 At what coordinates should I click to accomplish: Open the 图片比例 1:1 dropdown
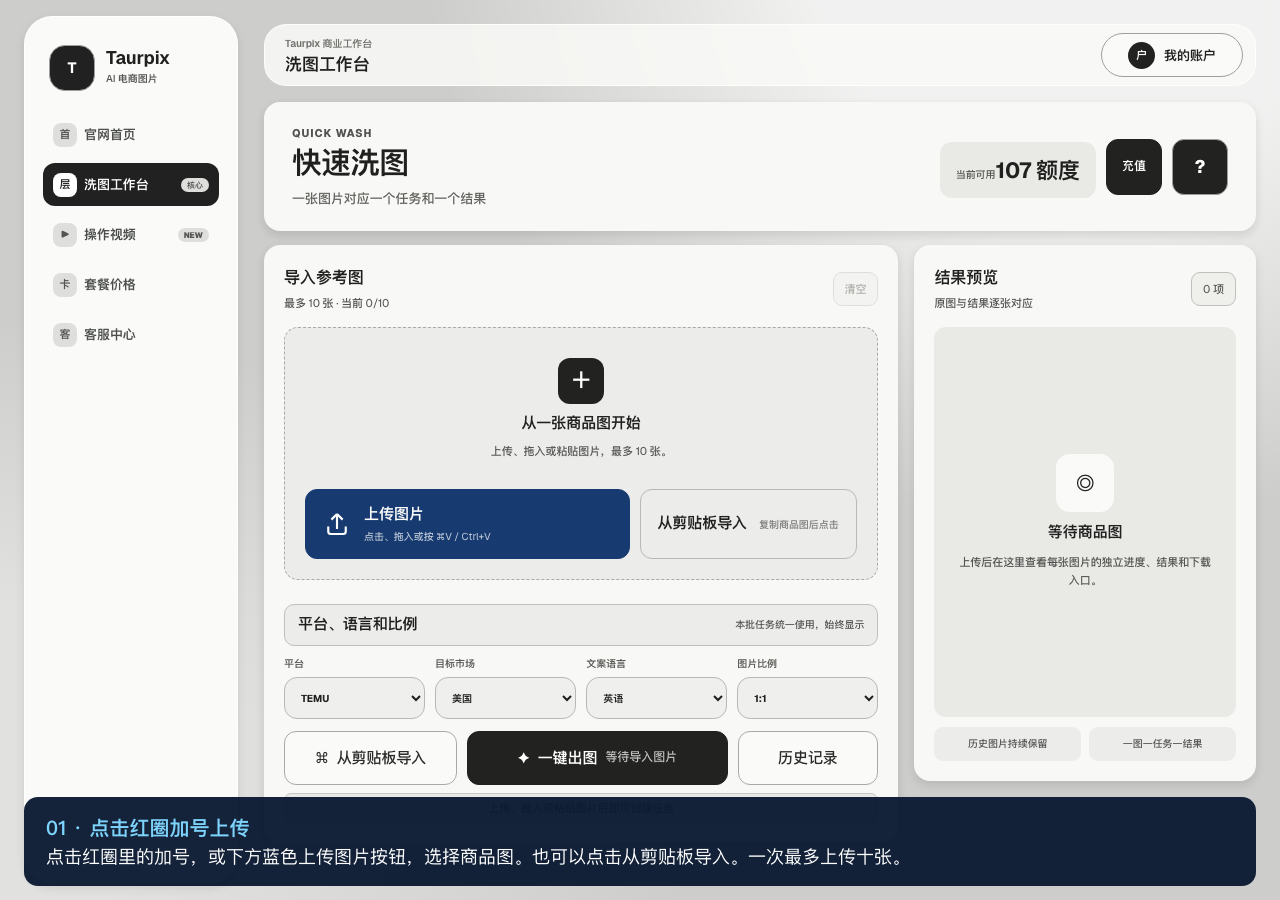807,698
